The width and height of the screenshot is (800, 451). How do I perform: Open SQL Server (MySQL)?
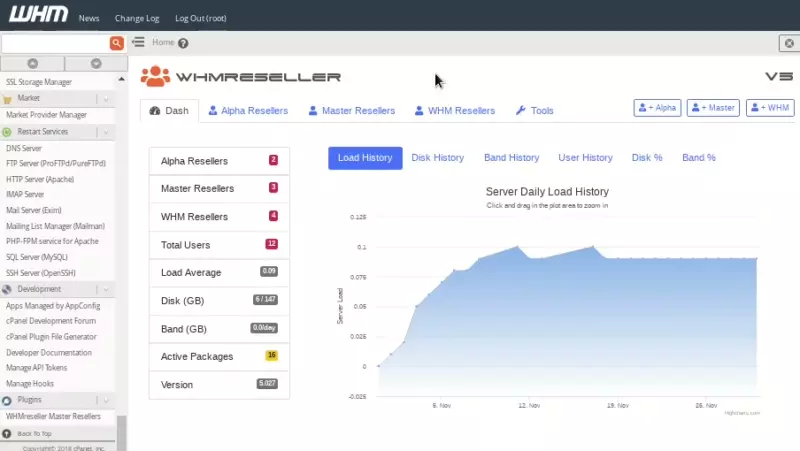coord(37,257)
